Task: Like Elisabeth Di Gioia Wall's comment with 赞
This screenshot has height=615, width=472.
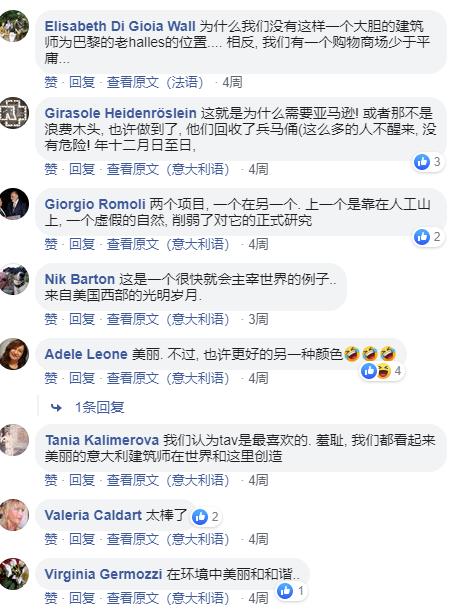Action: (x=51, y=82)
